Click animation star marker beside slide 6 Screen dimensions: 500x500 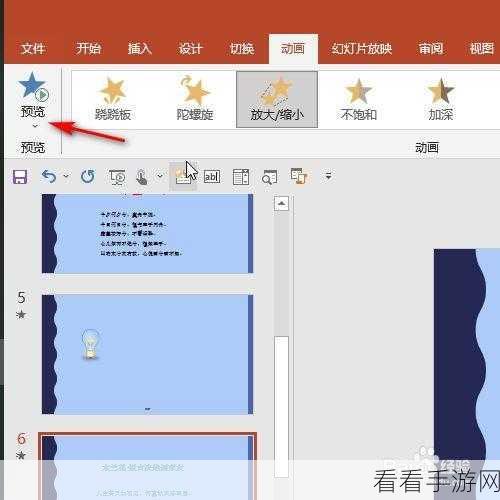(x=21, y=455)
